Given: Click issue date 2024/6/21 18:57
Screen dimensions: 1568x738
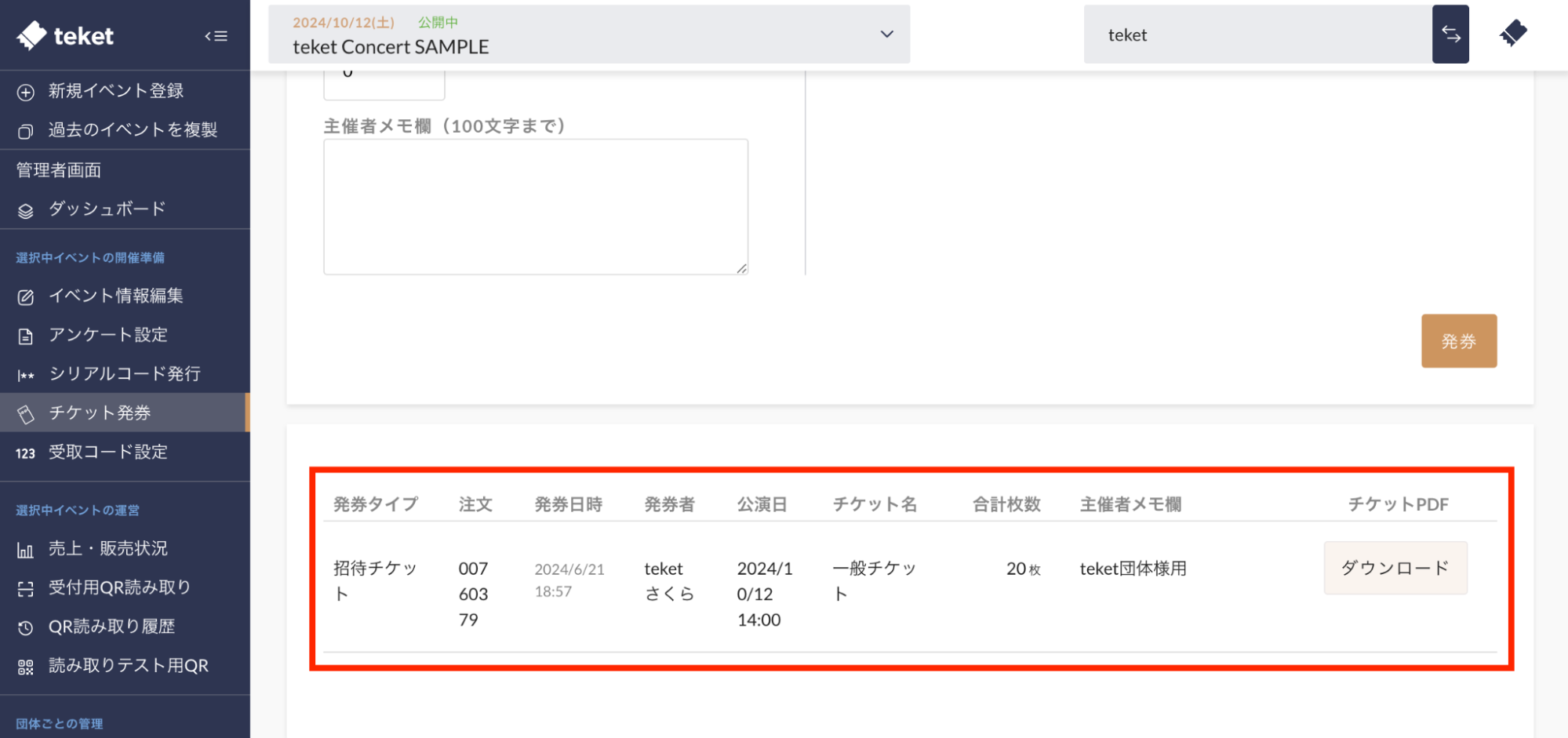Looking at the screenshot, I should 569,580.
